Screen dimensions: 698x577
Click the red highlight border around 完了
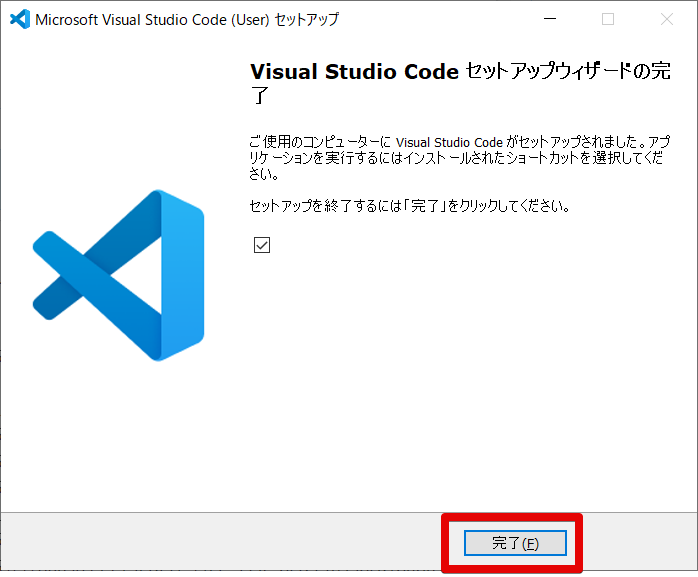[x=445, y=543]
